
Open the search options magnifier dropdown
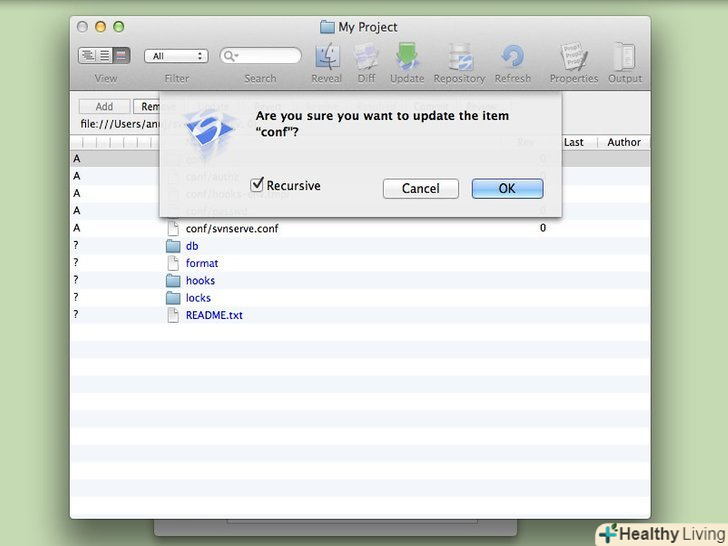[230, 56]
